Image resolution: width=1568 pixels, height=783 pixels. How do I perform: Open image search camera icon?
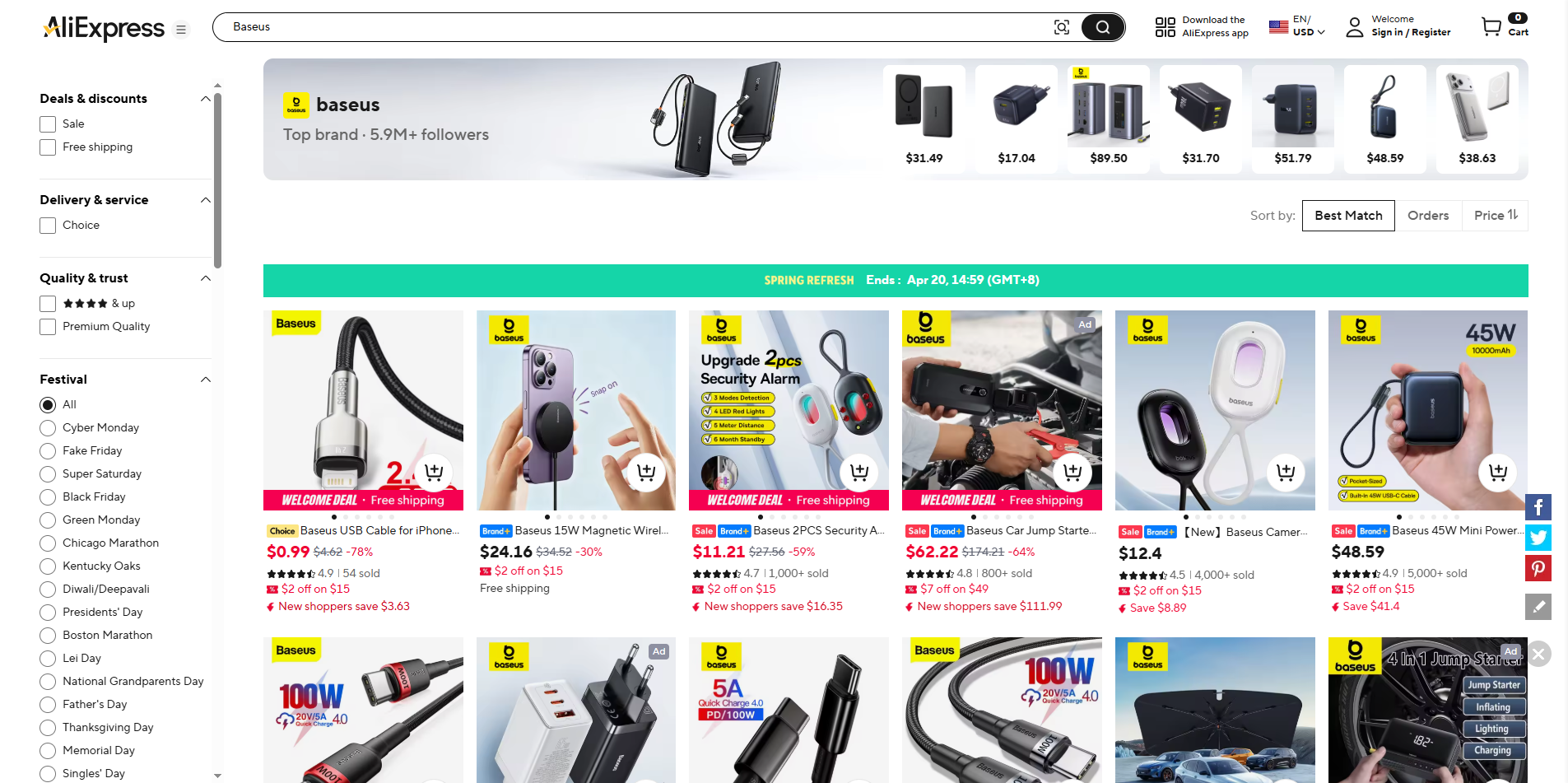click(x=1062, y=27)
